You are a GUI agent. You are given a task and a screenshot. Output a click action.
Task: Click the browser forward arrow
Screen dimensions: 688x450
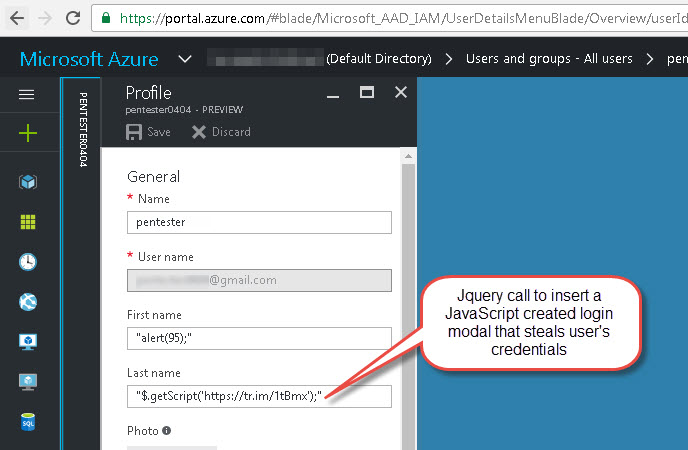(x=45, y=18)
